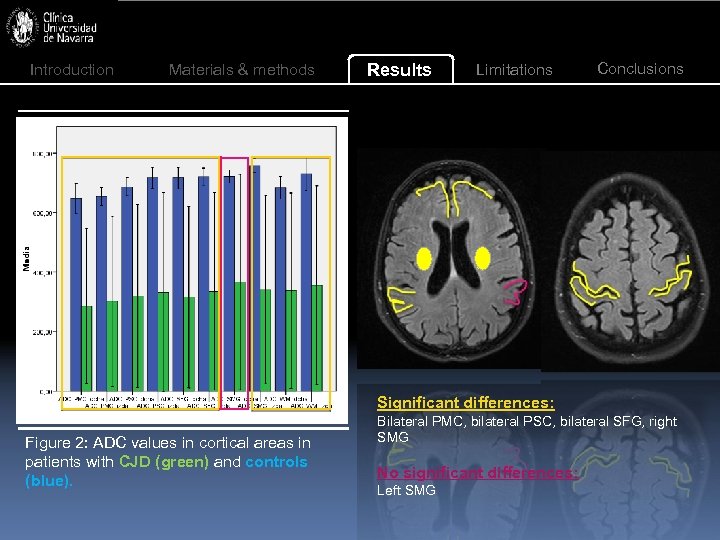
Task: Go to Materials & methods tab
Action: pos(242,70)
